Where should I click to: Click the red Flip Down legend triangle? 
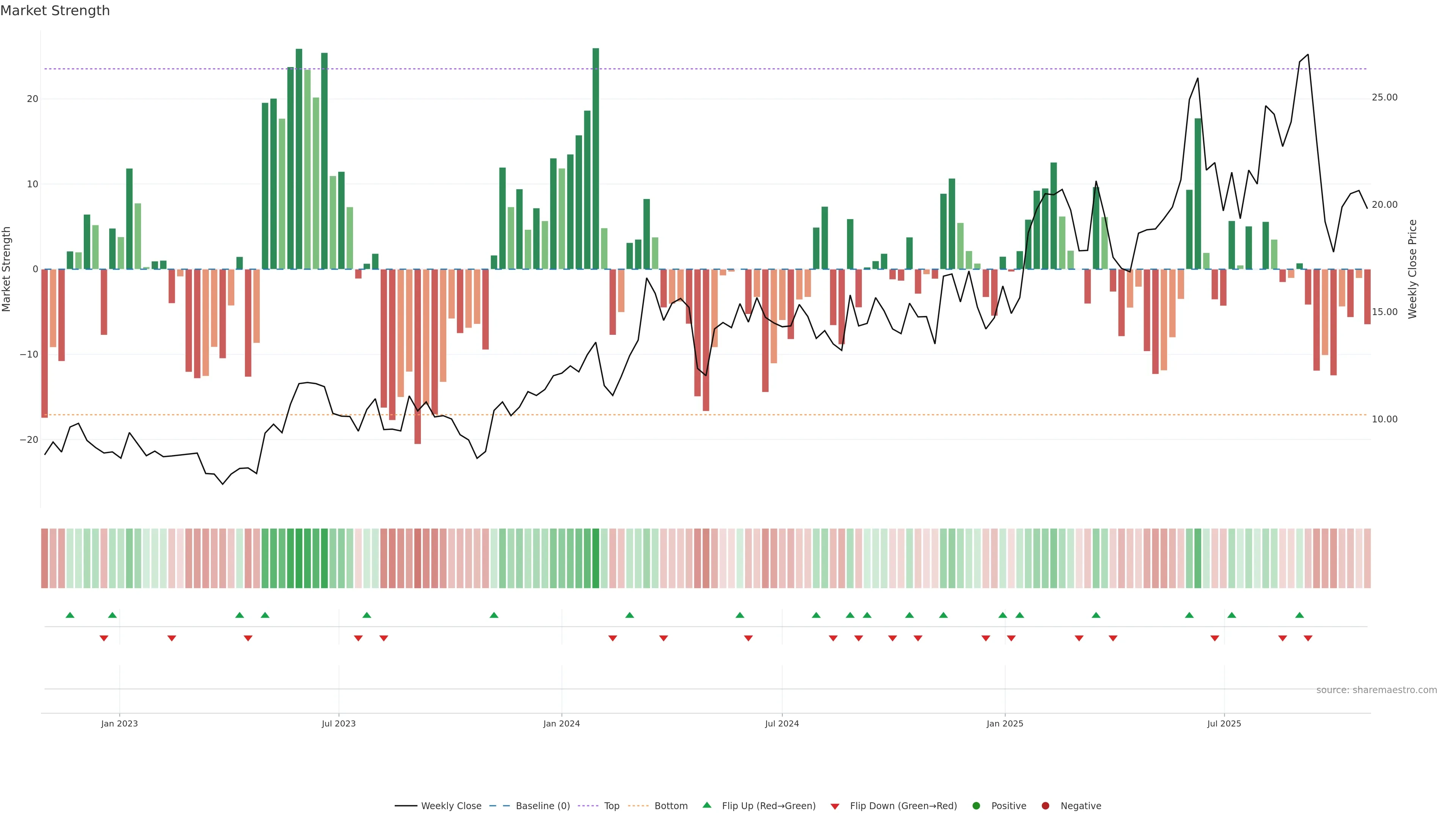(x=835, y=806)
